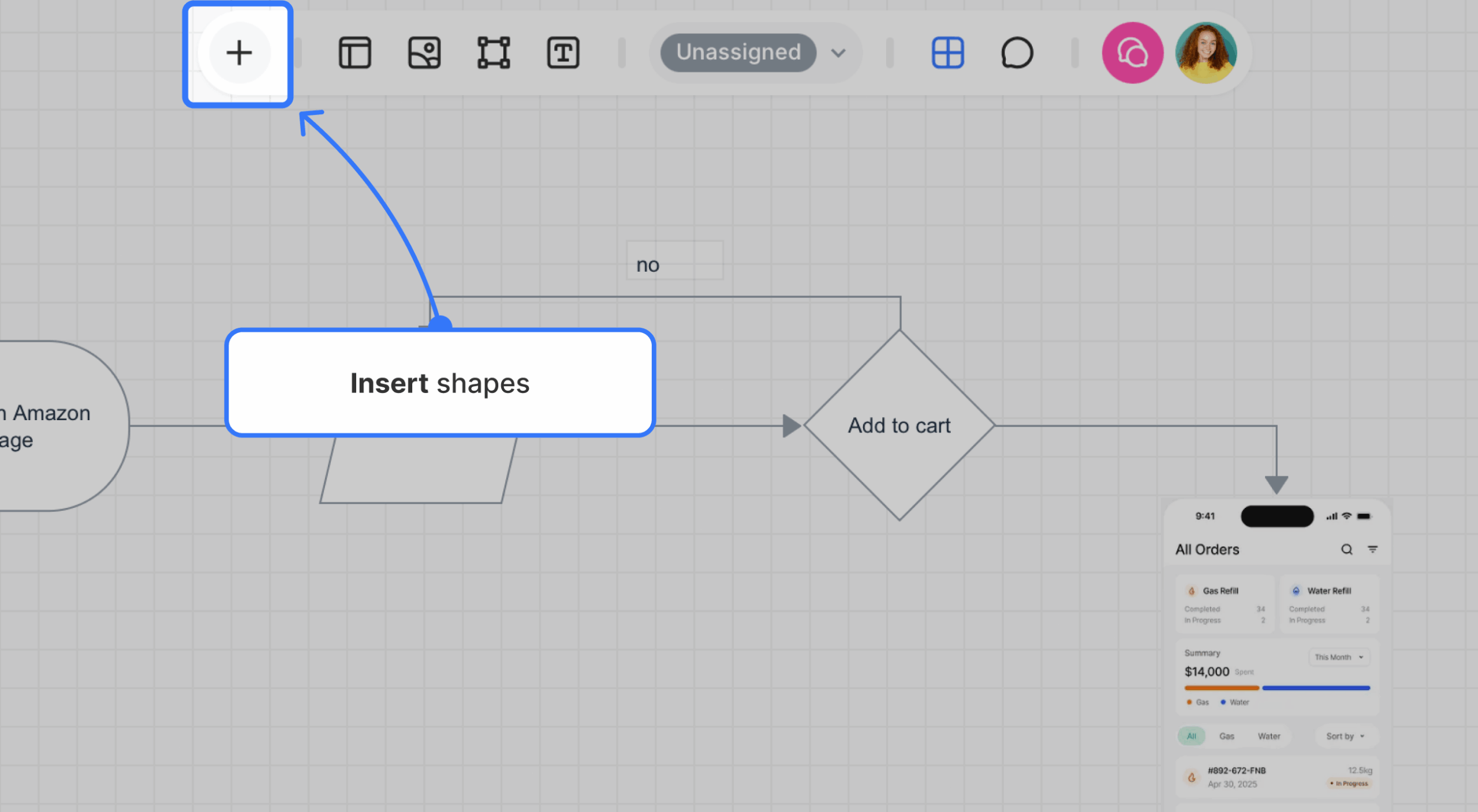Select the empty parallelogram shape

click(418, 470)
